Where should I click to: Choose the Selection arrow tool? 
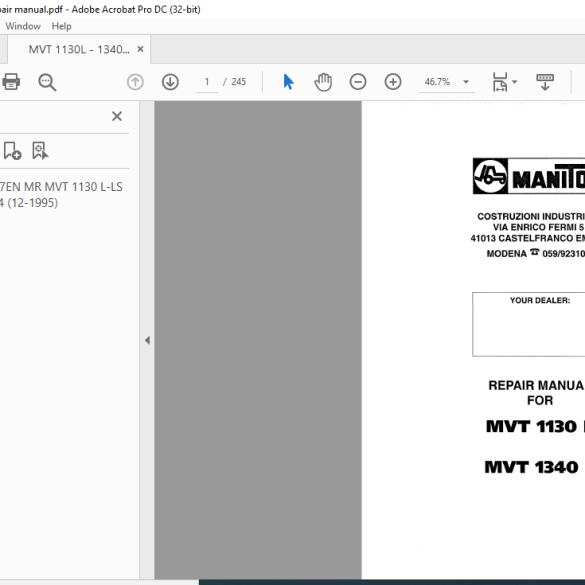288,82
